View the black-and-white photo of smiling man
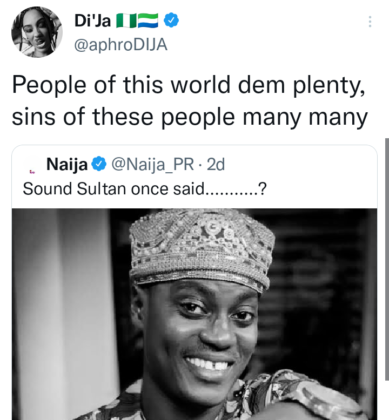The width and height of the screenshot is (389, 420). coord(194,314)
